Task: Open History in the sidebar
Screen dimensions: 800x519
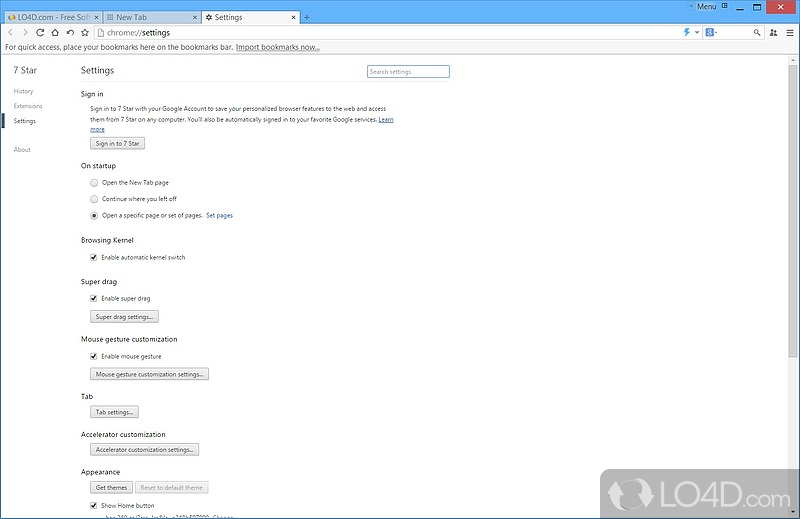Action: [x=23, y=91]
